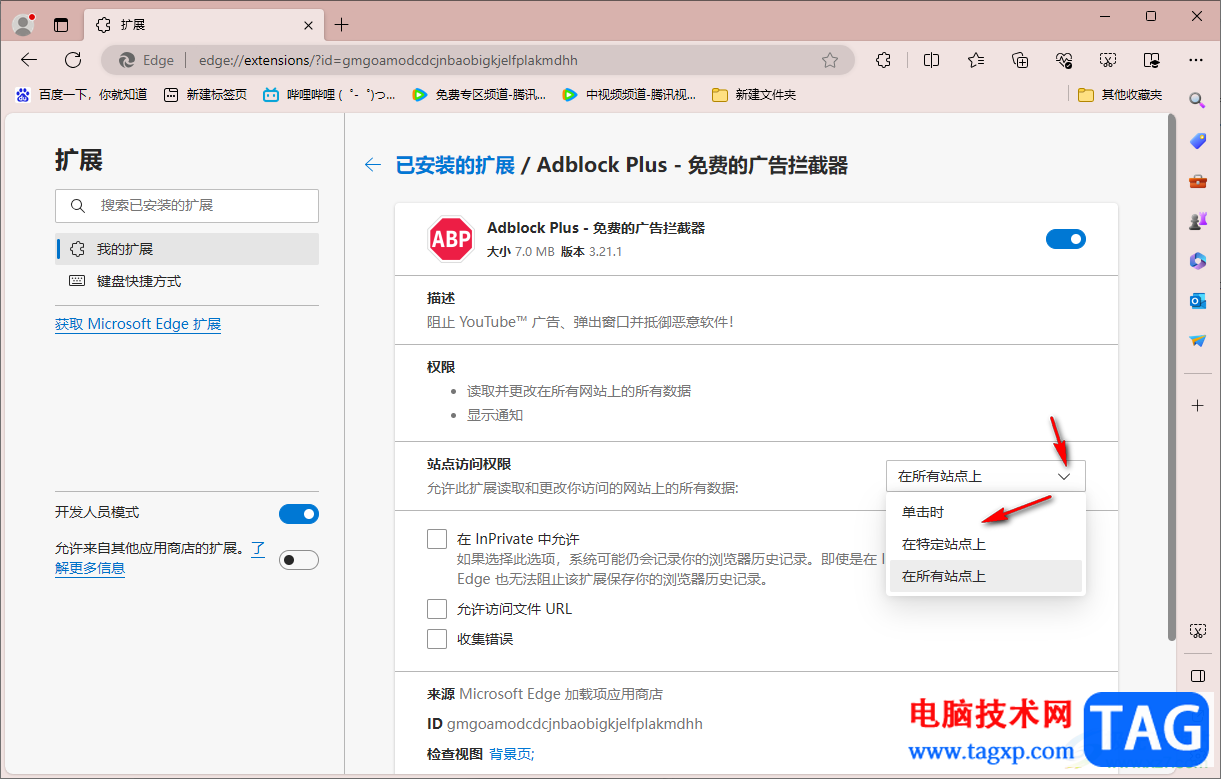Click the 版本 3.21.1 text
The width and height of the screenshot is (1221, 779).
591,252
